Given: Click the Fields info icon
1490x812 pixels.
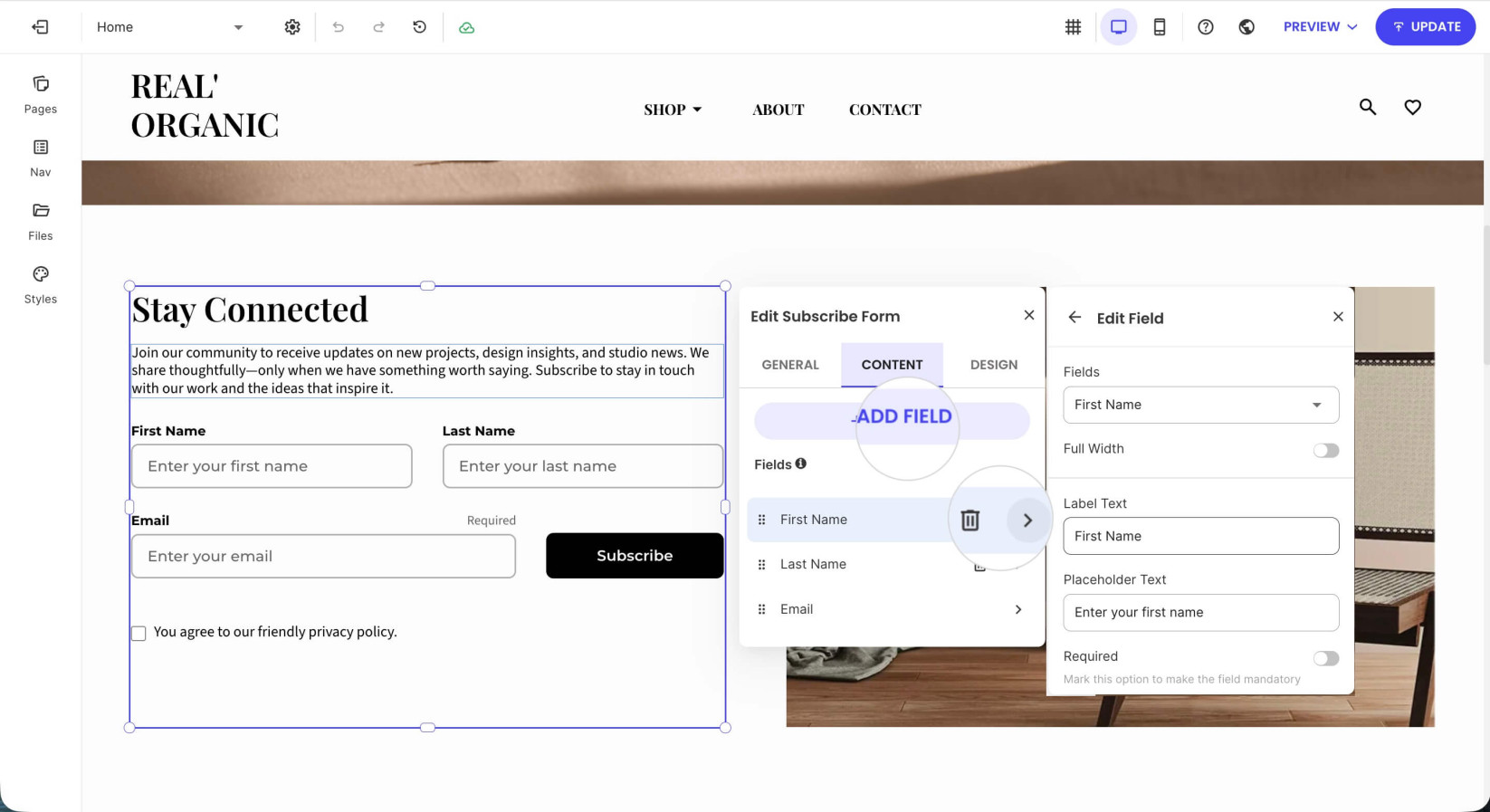Looking at the screenshot, I should [x=800, y=463].
